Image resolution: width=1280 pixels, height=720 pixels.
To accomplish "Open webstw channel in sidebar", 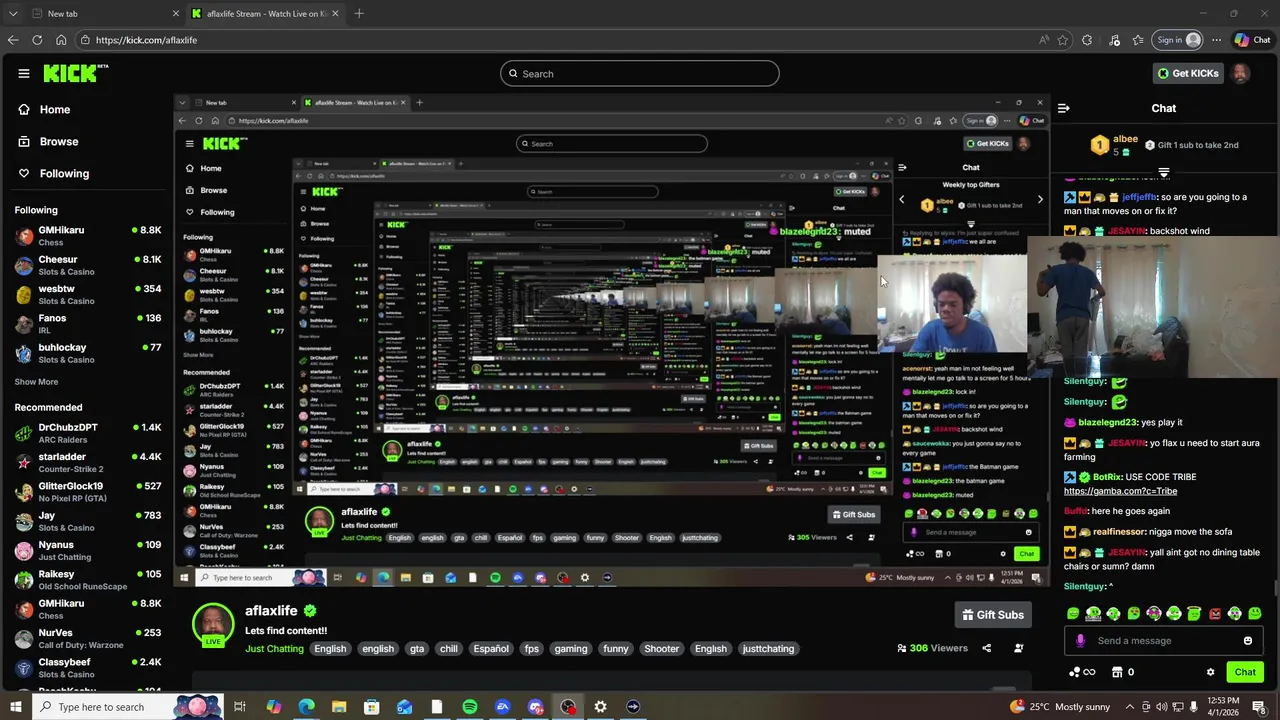I will click(x=88, y=295).
